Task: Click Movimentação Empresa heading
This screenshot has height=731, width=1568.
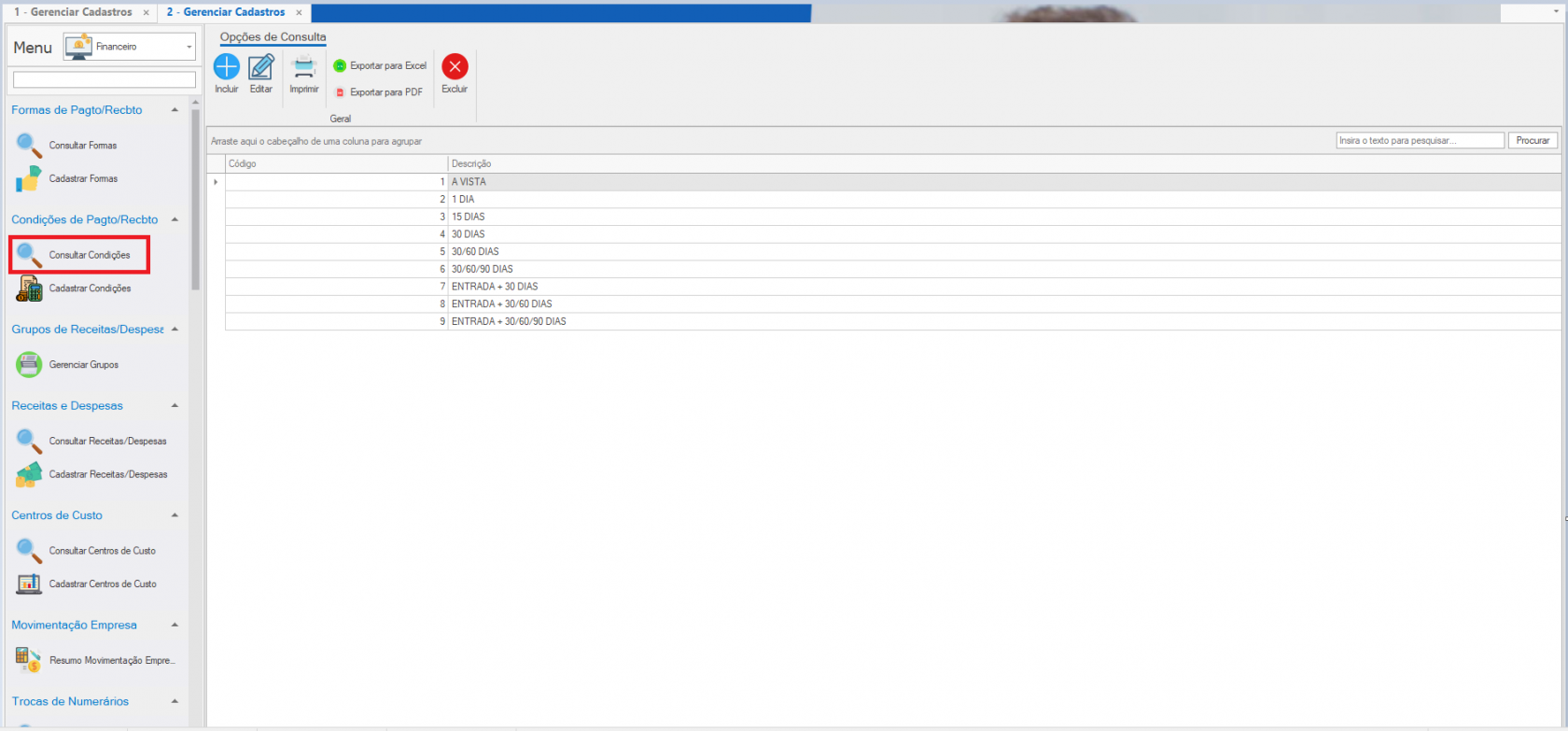Action: click(74, 626)
